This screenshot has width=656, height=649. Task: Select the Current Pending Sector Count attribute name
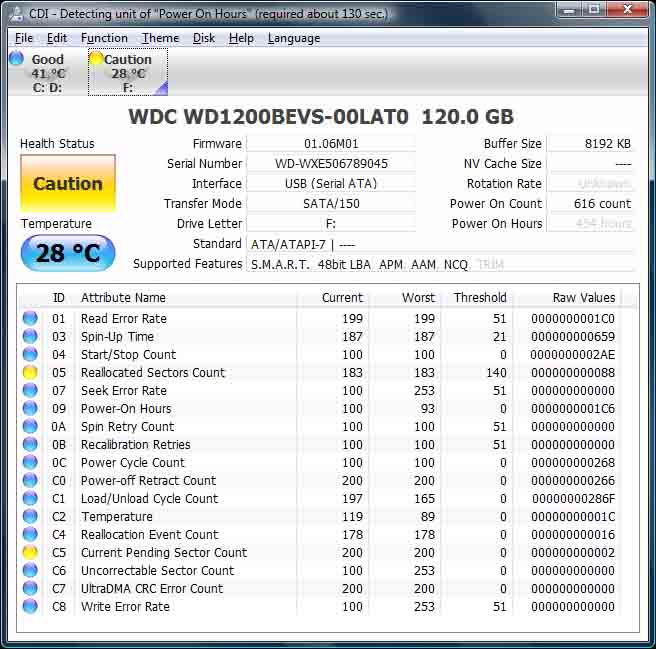(164, 552)
